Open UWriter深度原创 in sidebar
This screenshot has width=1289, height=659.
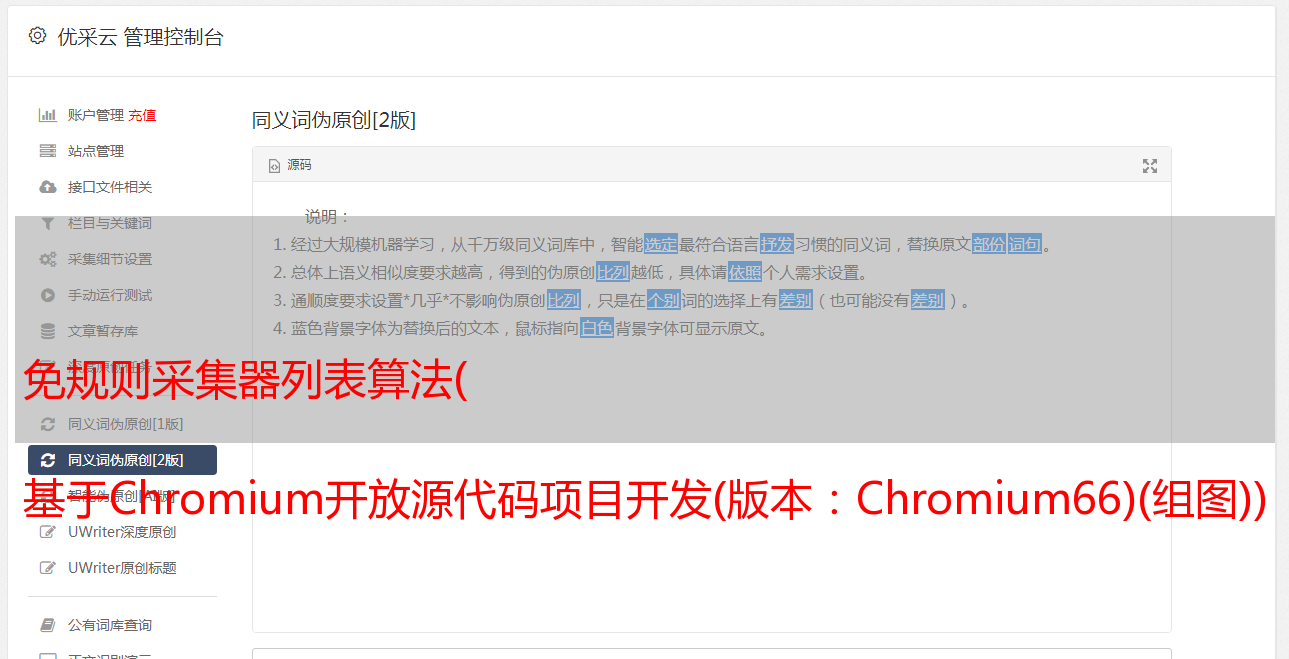click(x=122, y=532)
